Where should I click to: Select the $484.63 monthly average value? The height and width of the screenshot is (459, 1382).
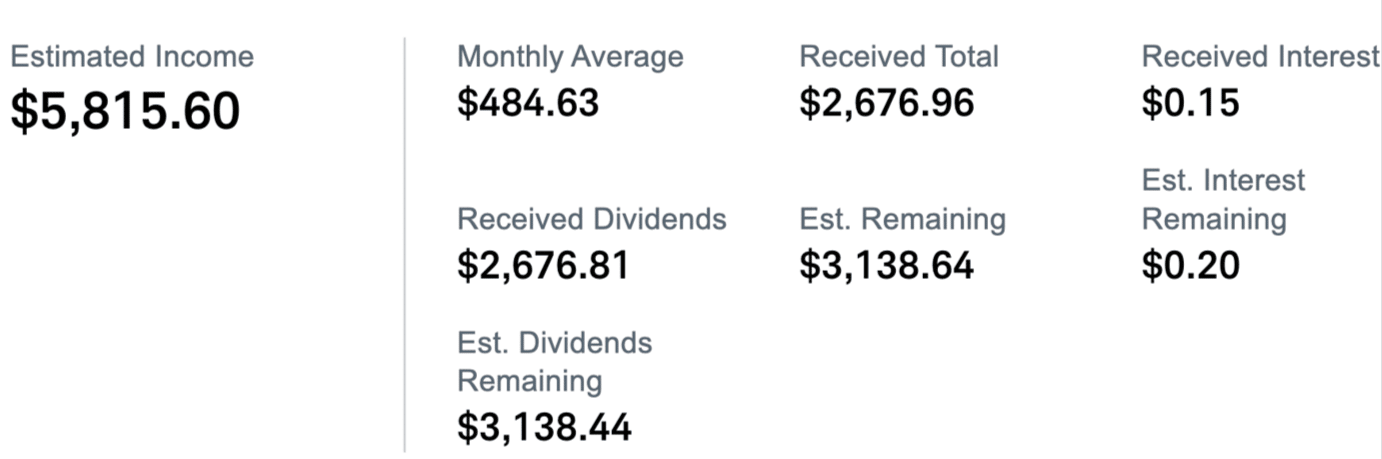tap(528, 102)
